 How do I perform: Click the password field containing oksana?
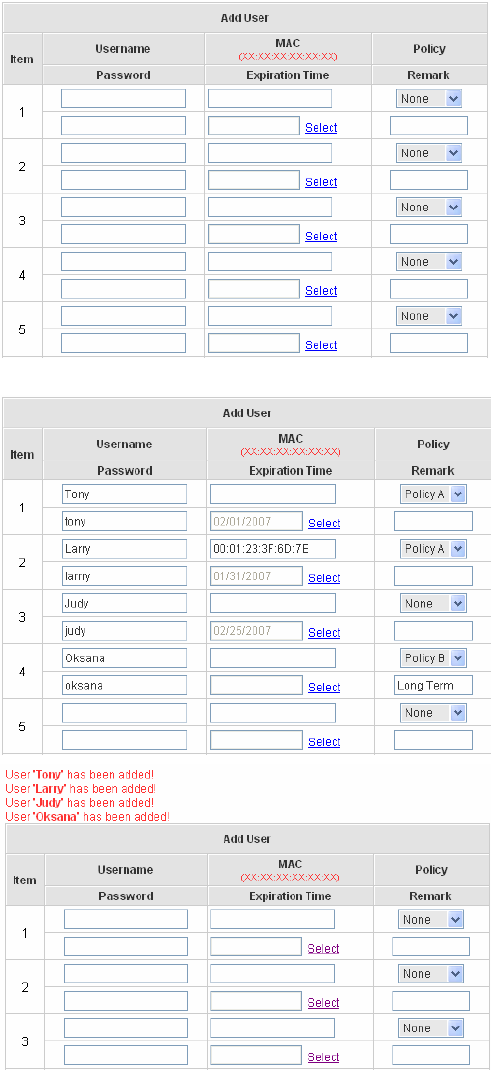click(124, 685)
